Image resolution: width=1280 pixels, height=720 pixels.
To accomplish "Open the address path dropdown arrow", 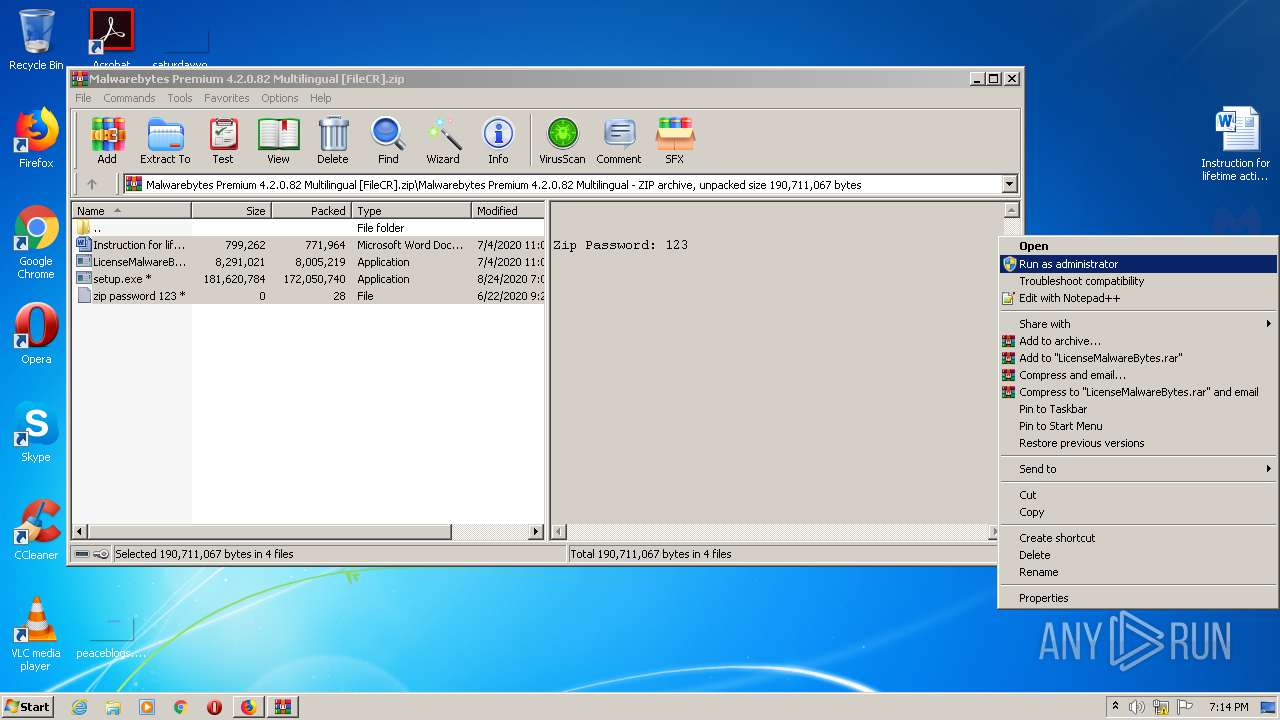I will (x=1009, y=184).
